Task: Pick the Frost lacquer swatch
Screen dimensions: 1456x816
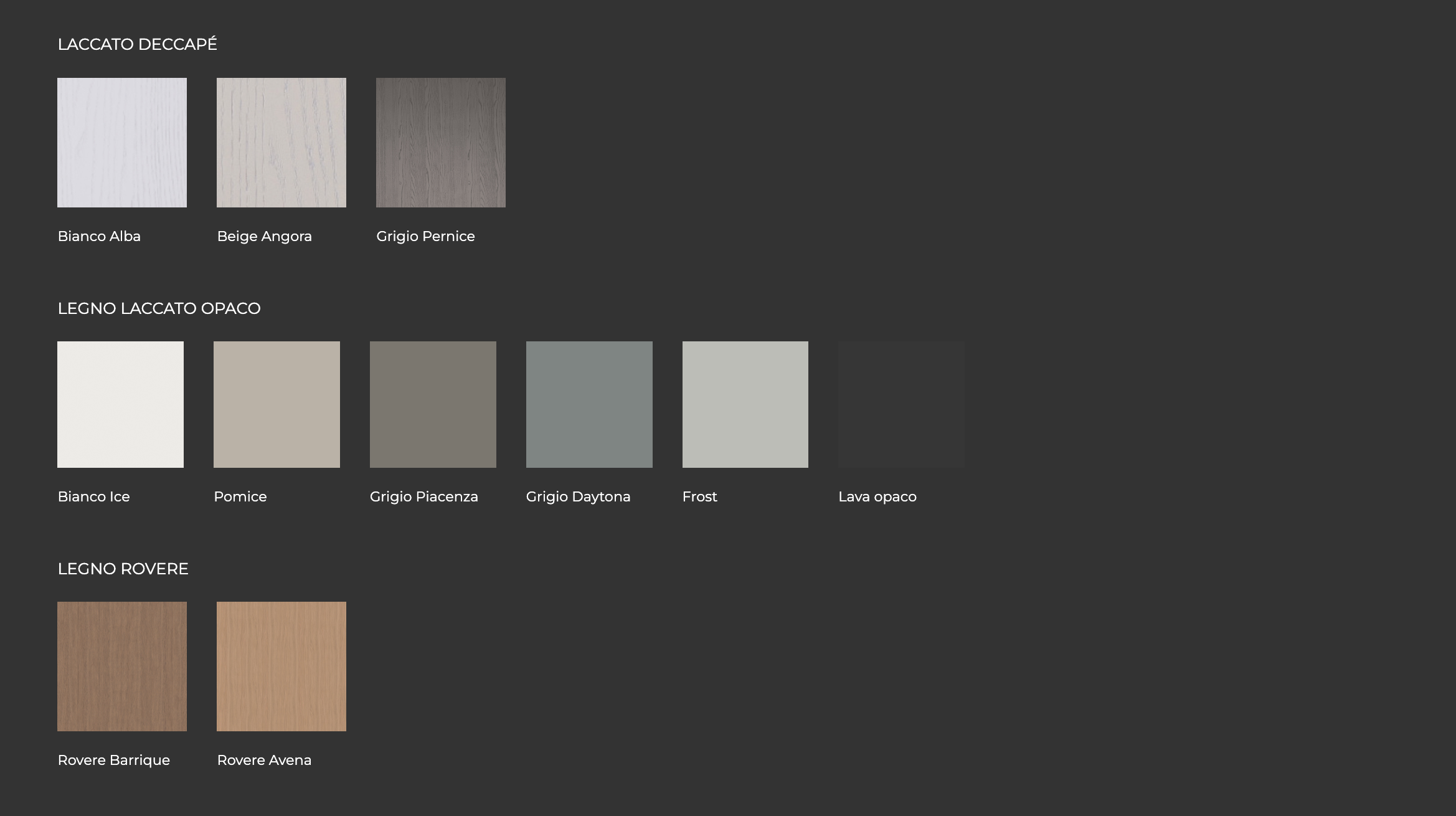Action: point(745,404)
